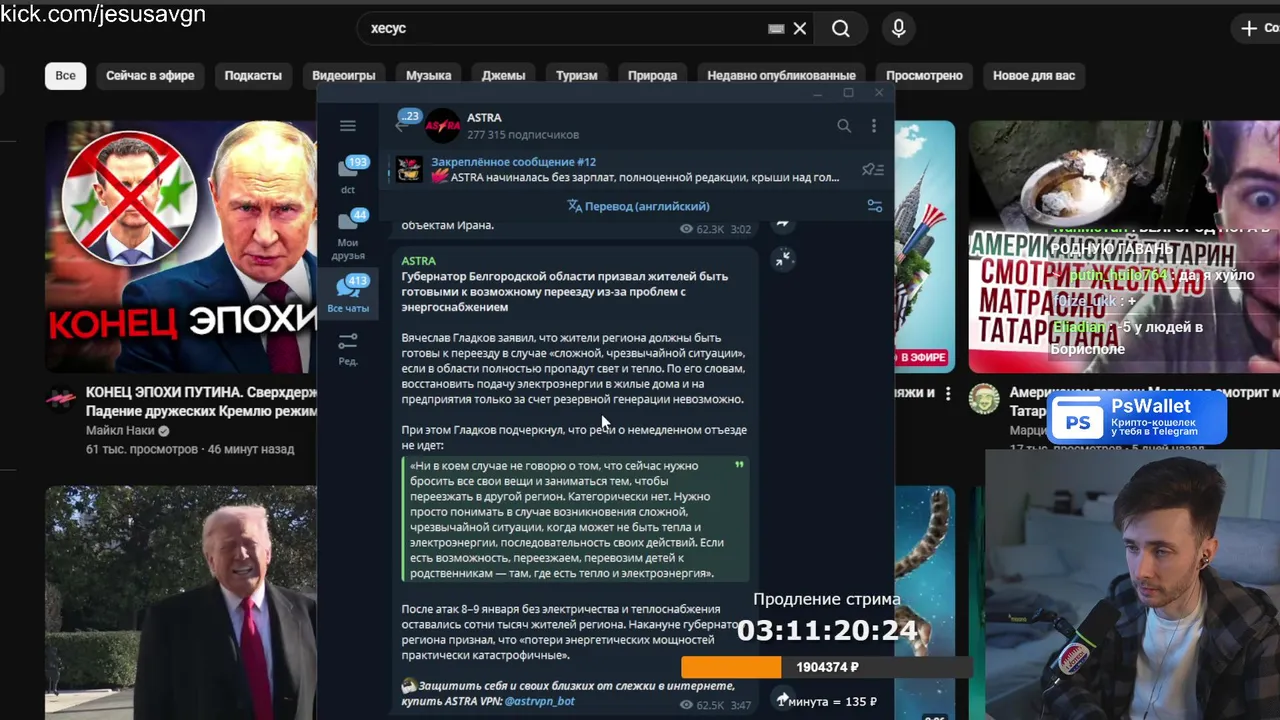Screen dimensions: 1280x720
Task: Click PsWallet advertisement banner
Action: pyautogui.click(x=1137, y=417)
